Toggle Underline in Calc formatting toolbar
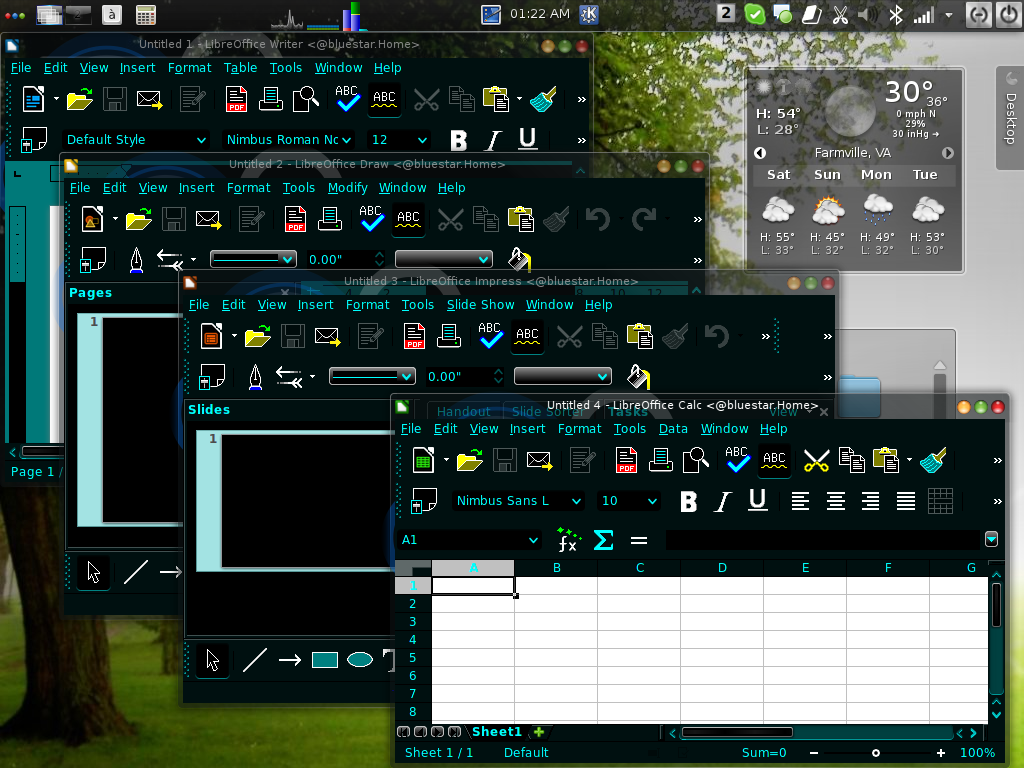This screenshot has width=1024, height=768. tap(758, 501)
